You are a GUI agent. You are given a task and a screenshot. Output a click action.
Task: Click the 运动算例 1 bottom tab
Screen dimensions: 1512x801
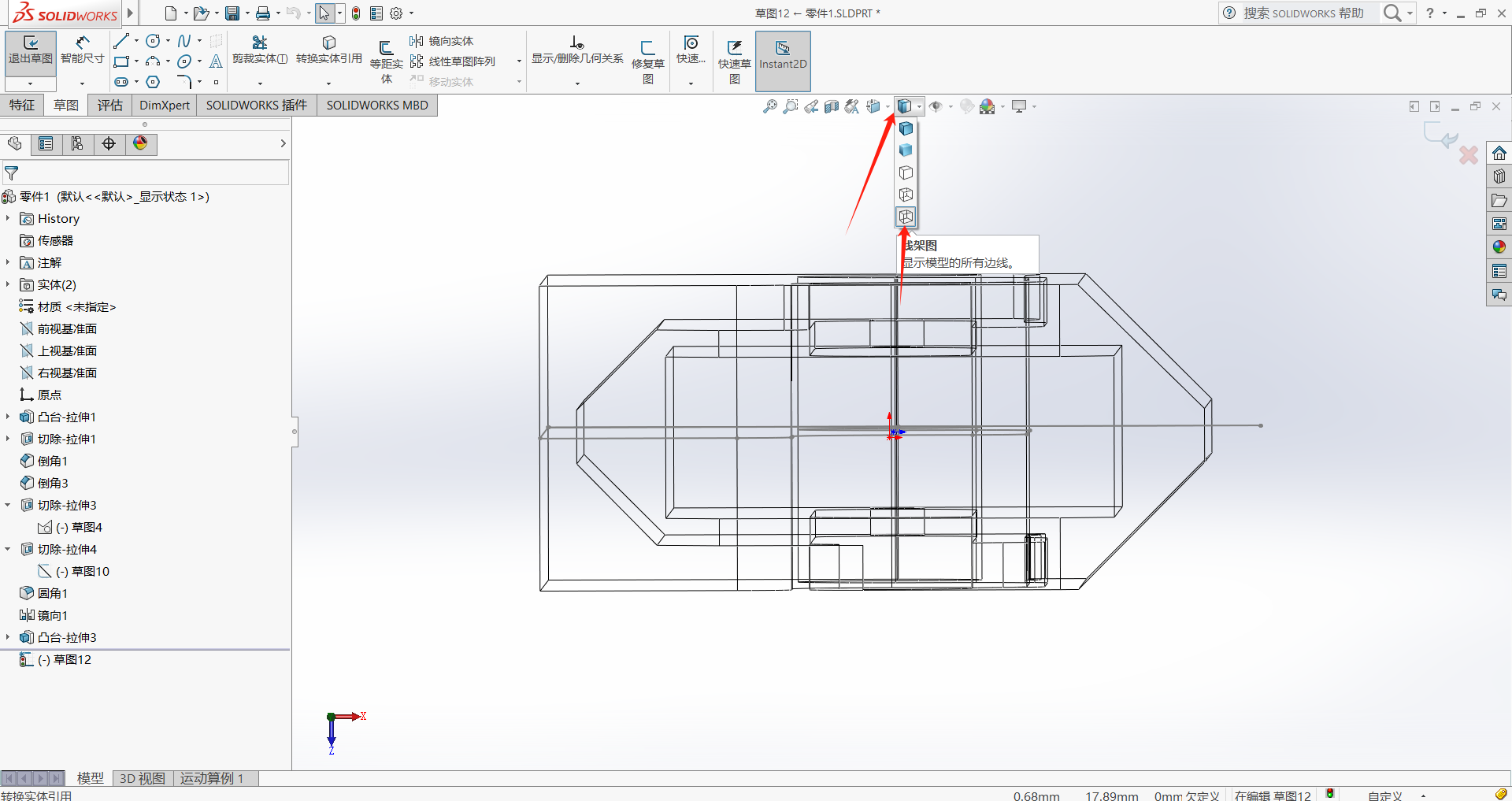point(212,778)
